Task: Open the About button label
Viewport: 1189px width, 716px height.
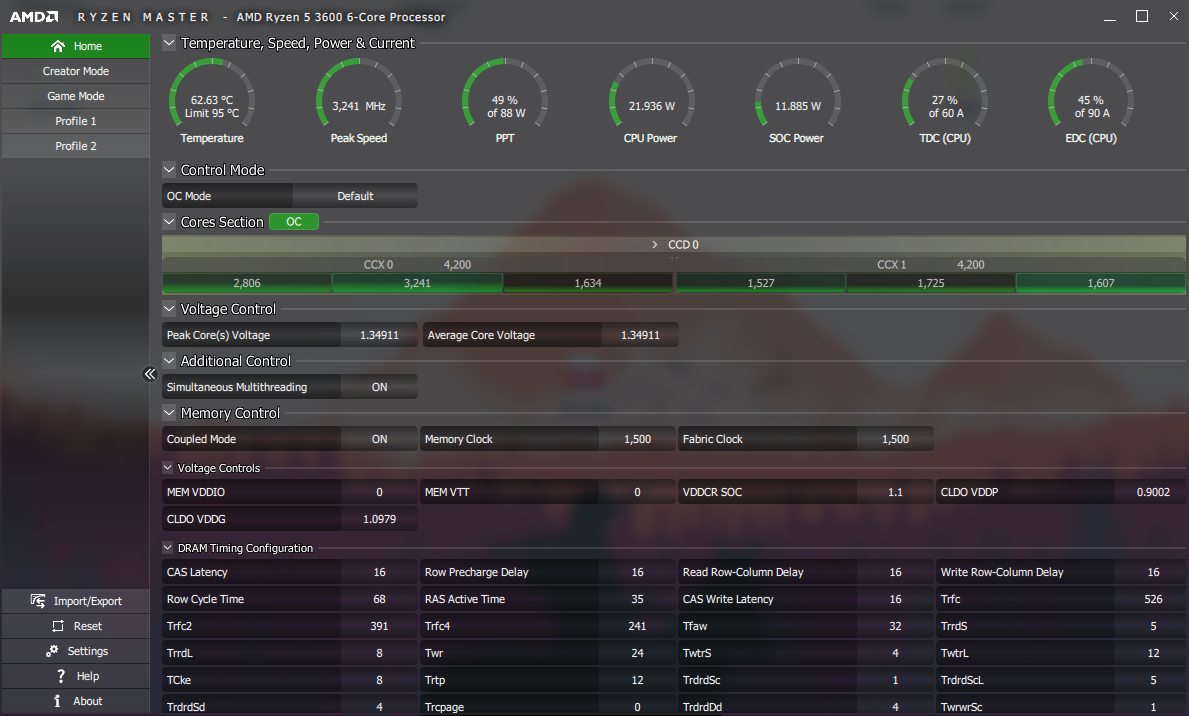Action: tap(88, 701)
